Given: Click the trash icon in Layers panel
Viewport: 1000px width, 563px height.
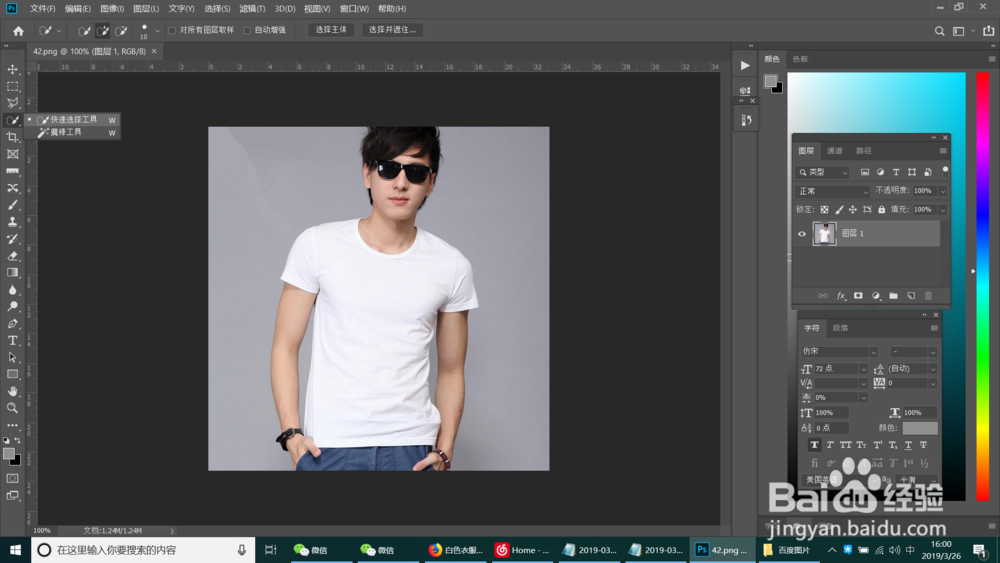Looking at the screenshot, I should (928, 296).
